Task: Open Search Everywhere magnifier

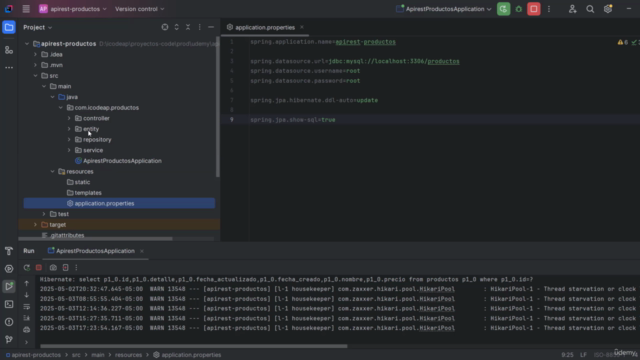Action: pyautogui.click(x=590, y=9)
